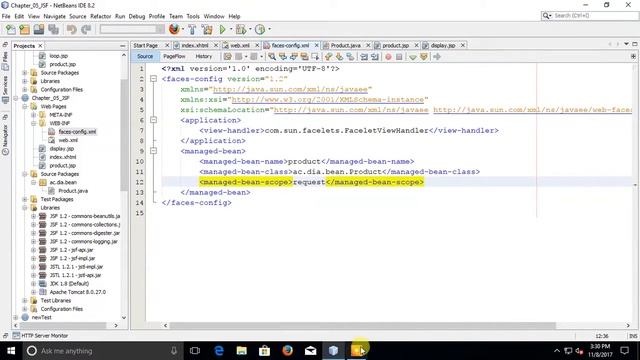Click the Shift Line Left icon

(x=364, y=56)
